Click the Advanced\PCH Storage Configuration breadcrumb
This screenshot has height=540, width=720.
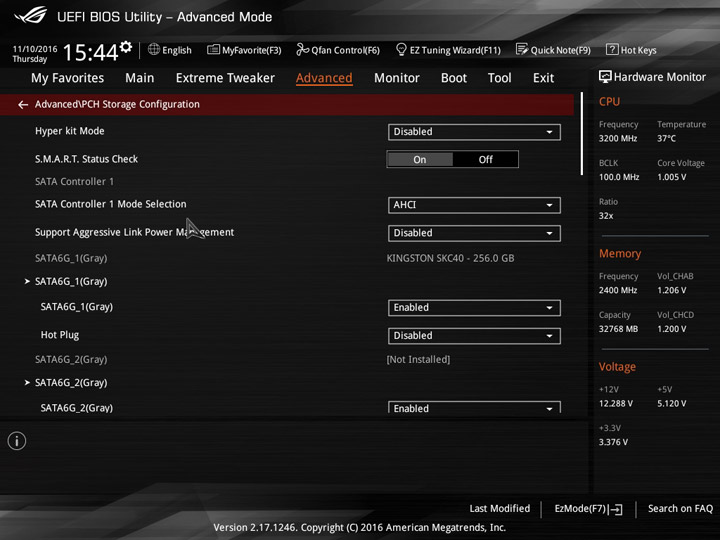click(x=117, y=105)
